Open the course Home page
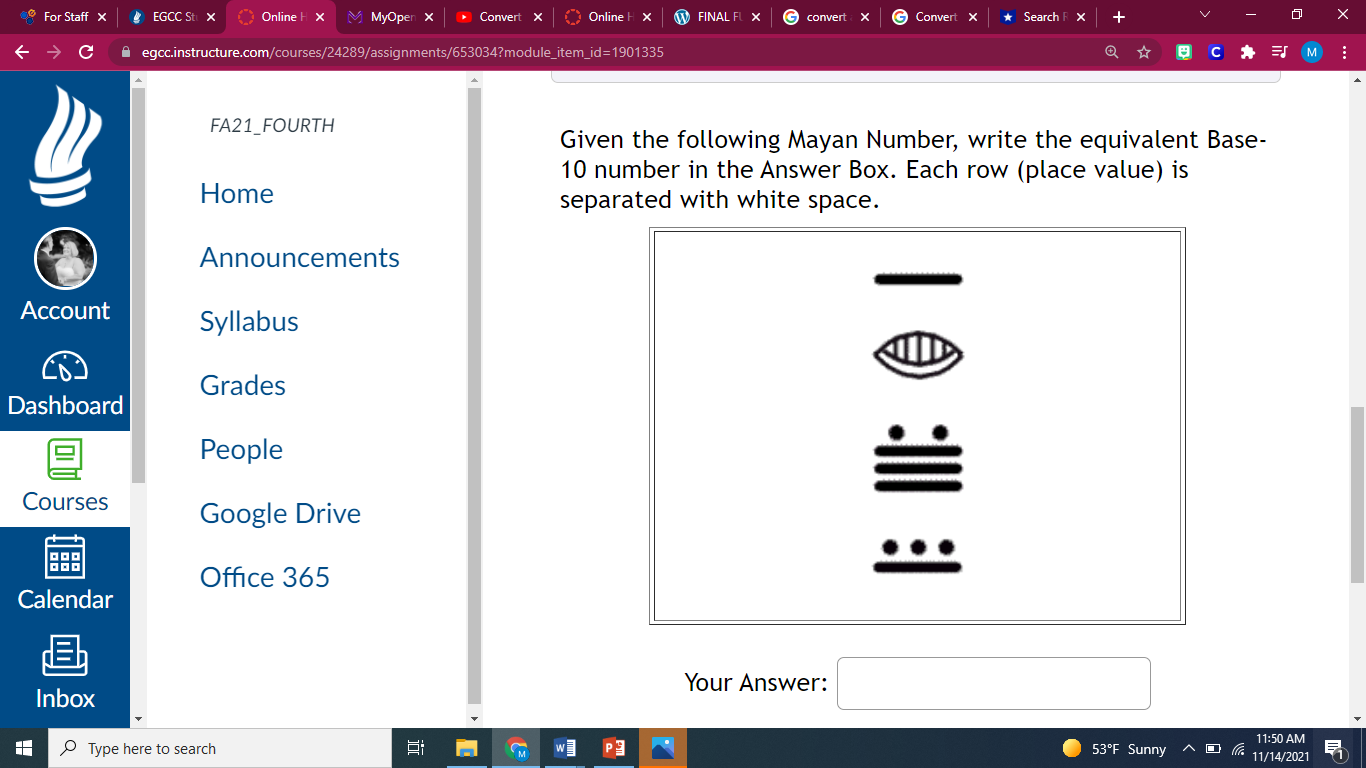This screenshot has width=1366, height=768. point(237,193)
